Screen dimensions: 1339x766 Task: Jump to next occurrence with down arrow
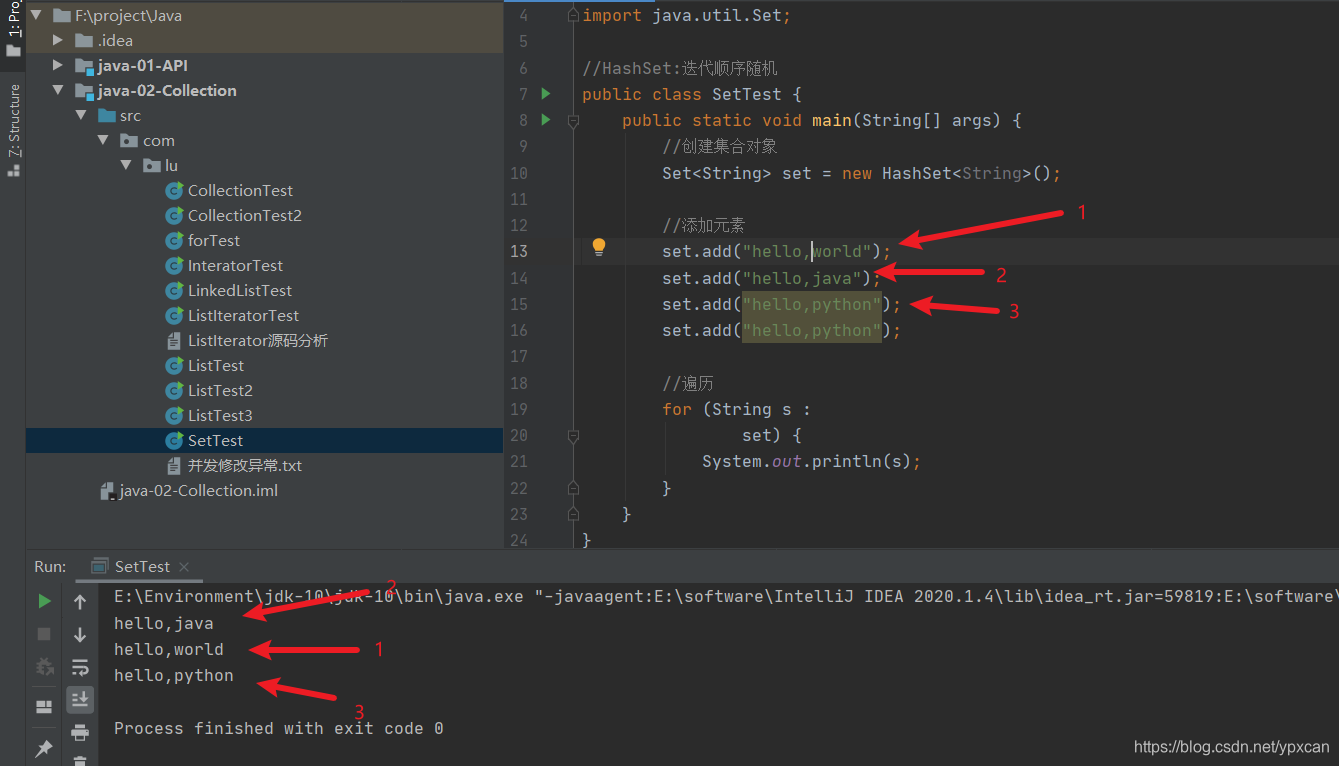point(80,634)
